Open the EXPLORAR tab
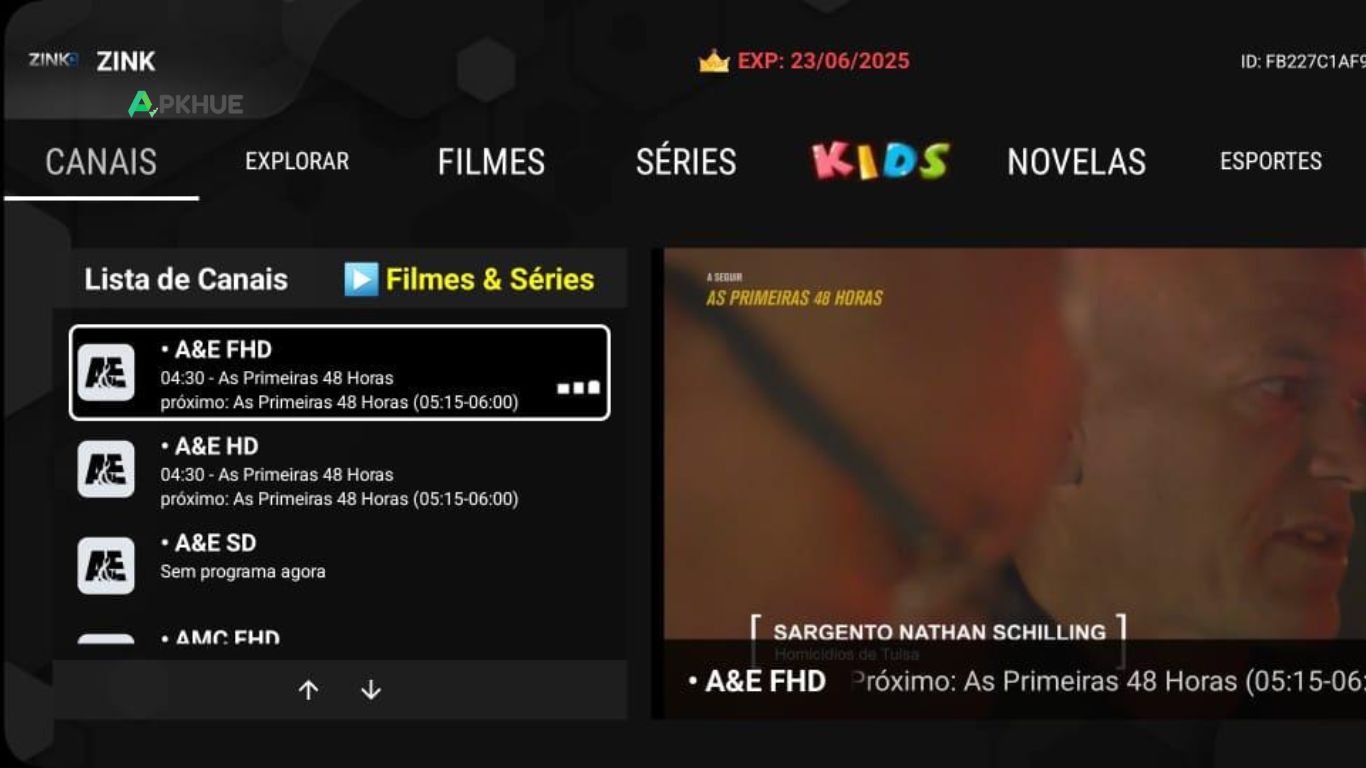Image resolution: width=1366 pixels, height=768 pixels. (297, 161)
